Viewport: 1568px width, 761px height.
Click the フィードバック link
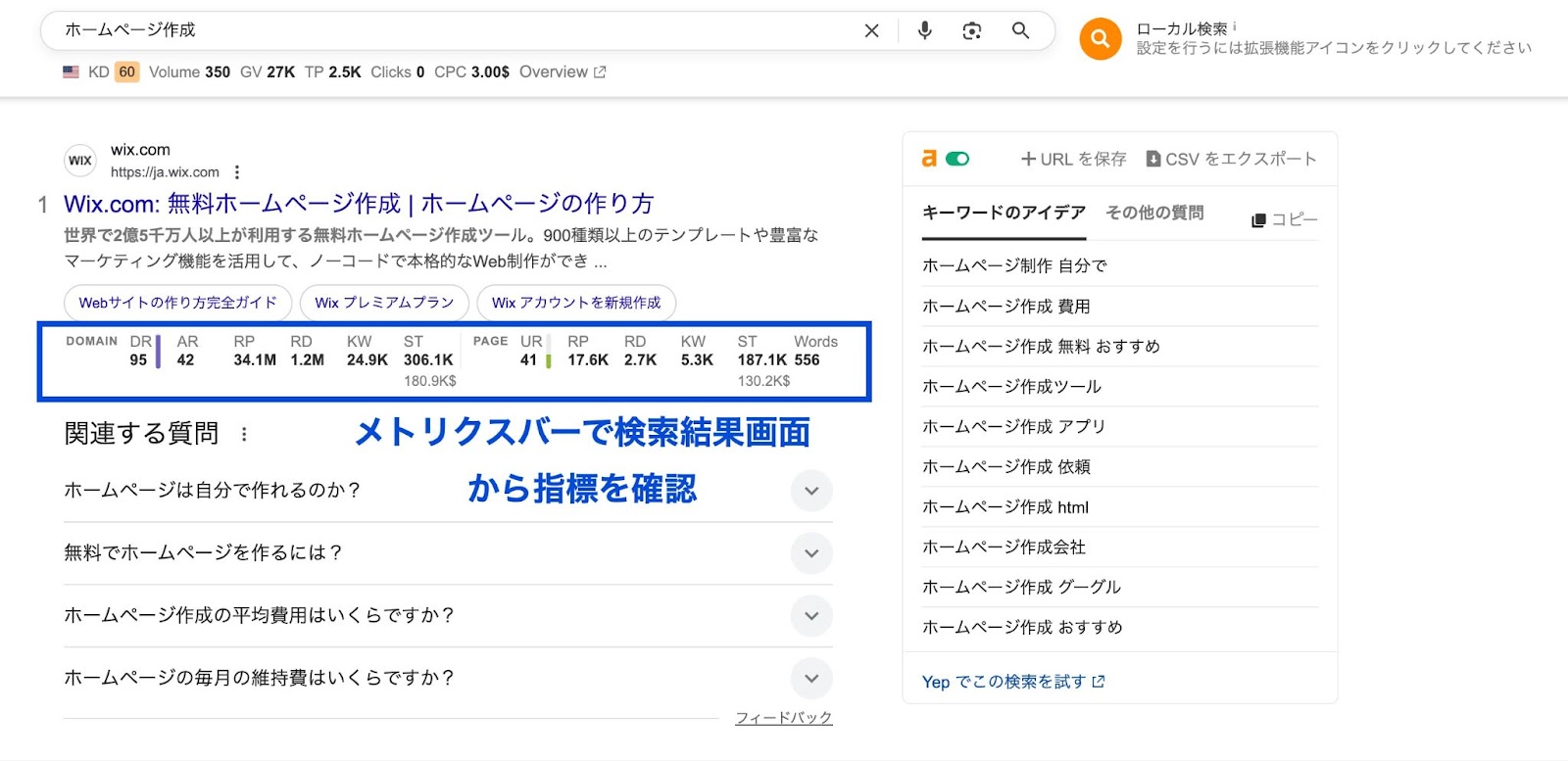(x=784, y=718)
